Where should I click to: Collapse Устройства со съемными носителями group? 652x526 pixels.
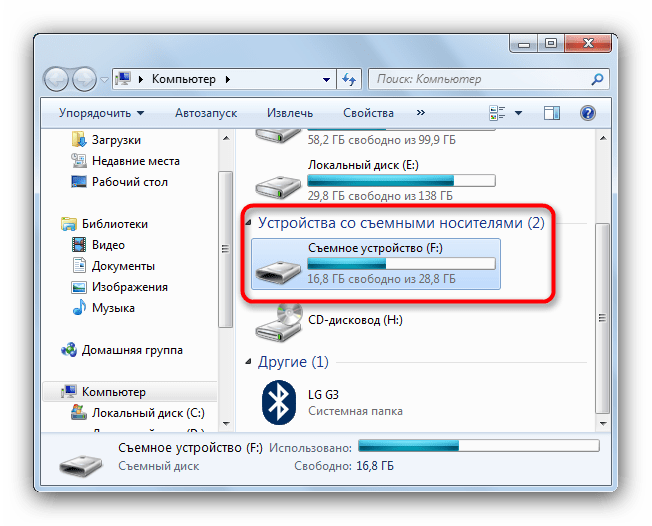(248, 223)
